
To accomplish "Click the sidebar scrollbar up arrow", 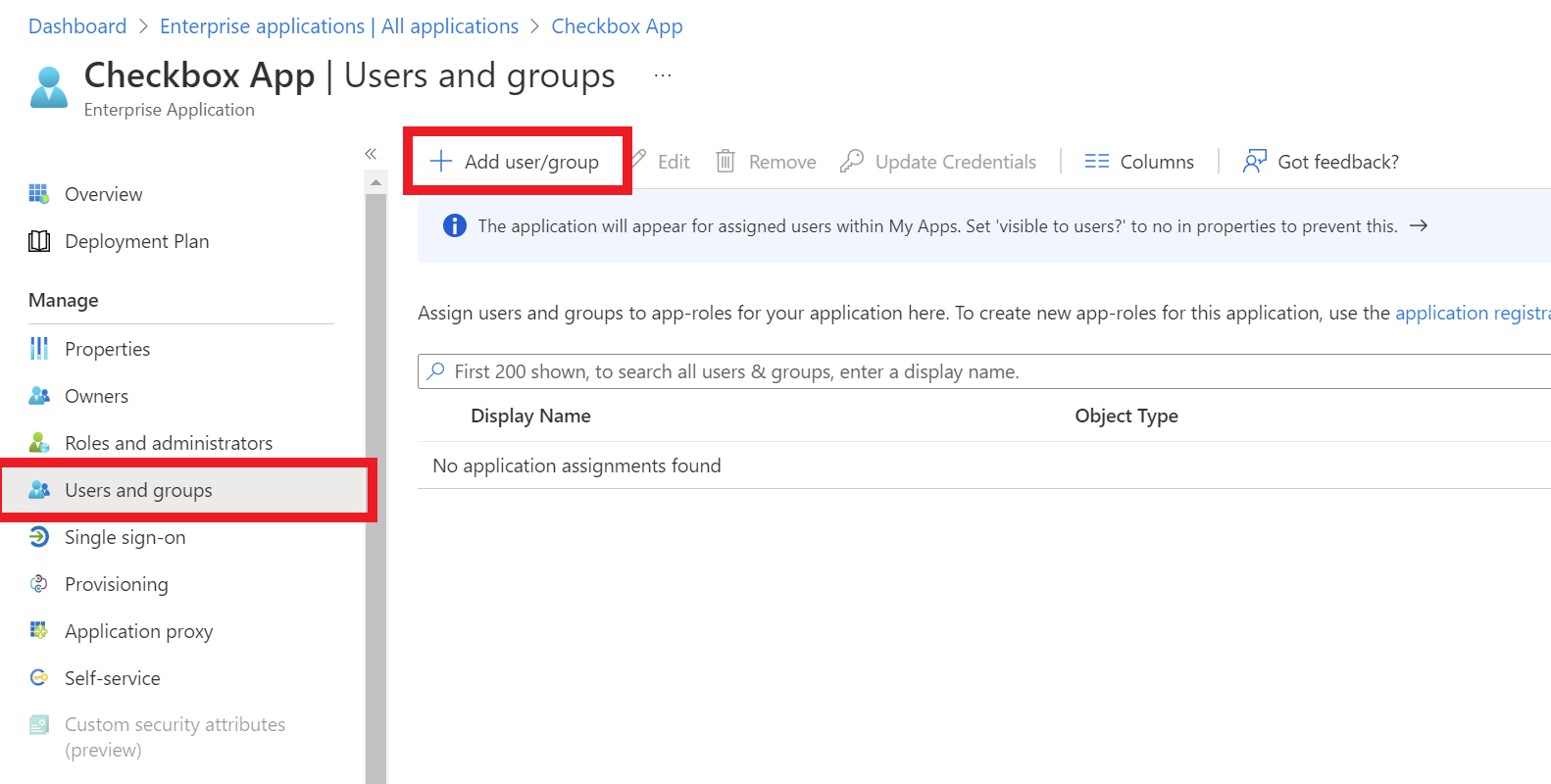I will click(x=375, y=182).
